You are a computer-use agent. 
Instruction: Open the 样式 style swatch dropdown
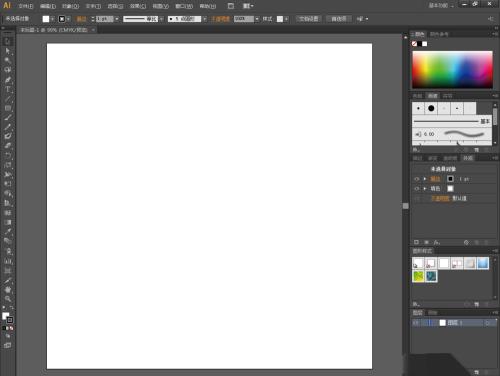pos(286,19)
